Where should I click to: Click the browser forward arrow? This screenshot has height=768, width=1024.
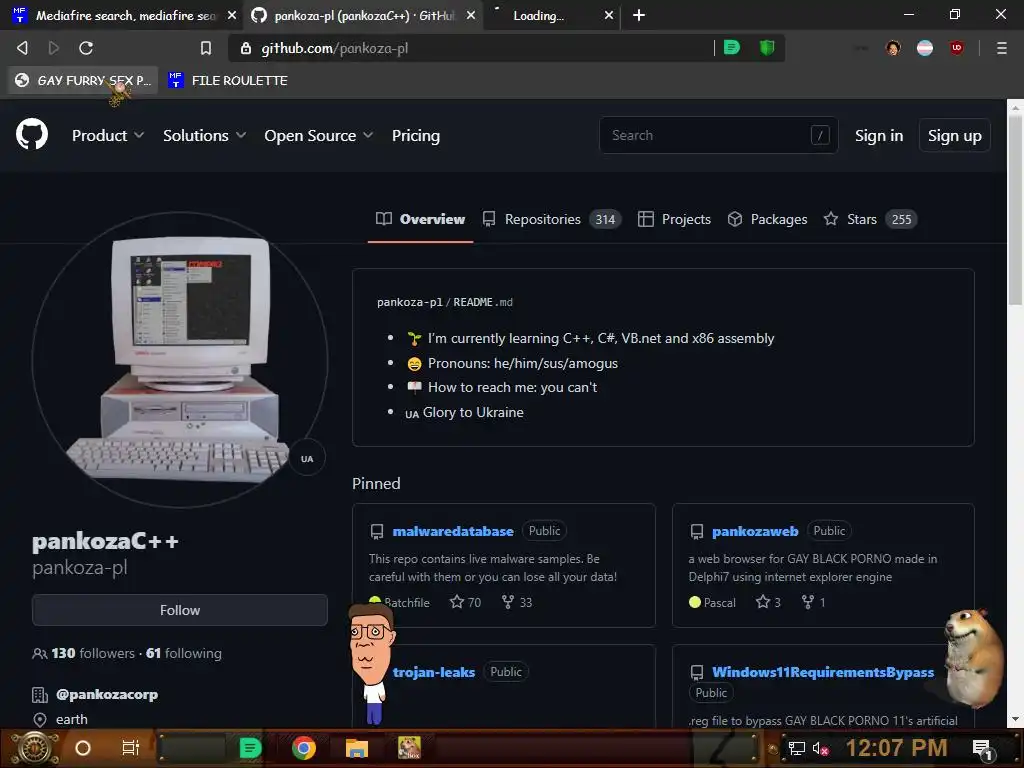54,48
